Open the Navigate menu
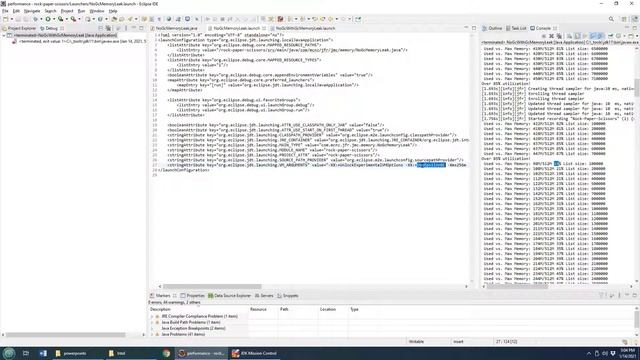This screenshot has height=360, width=640. pos(32,11)
